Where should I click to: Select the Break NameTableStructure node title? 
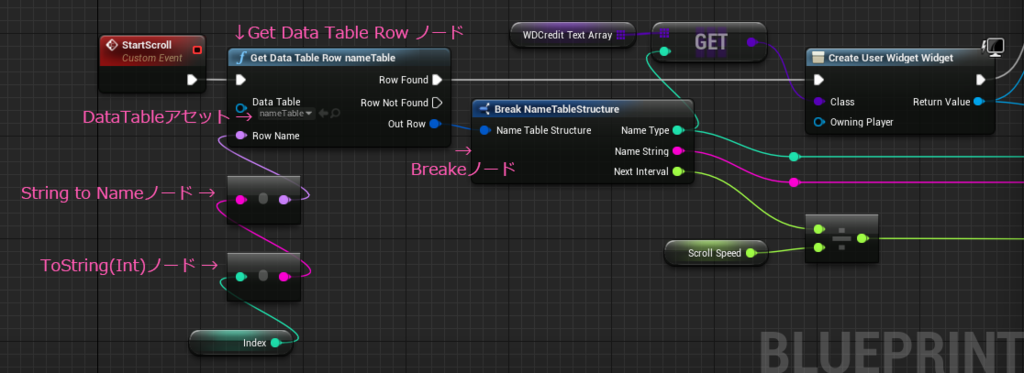coord(556,109)
